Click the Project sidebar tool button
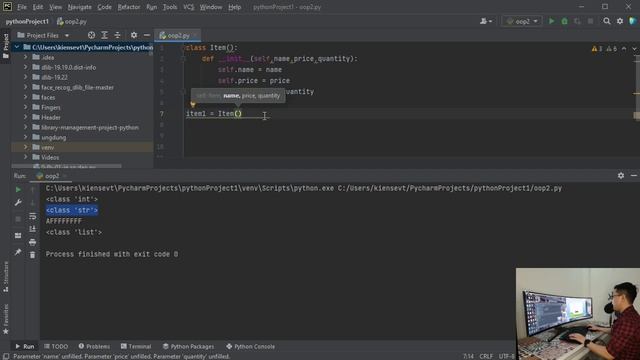This screenshot has width=640, height=360. (x=6, y=46)
